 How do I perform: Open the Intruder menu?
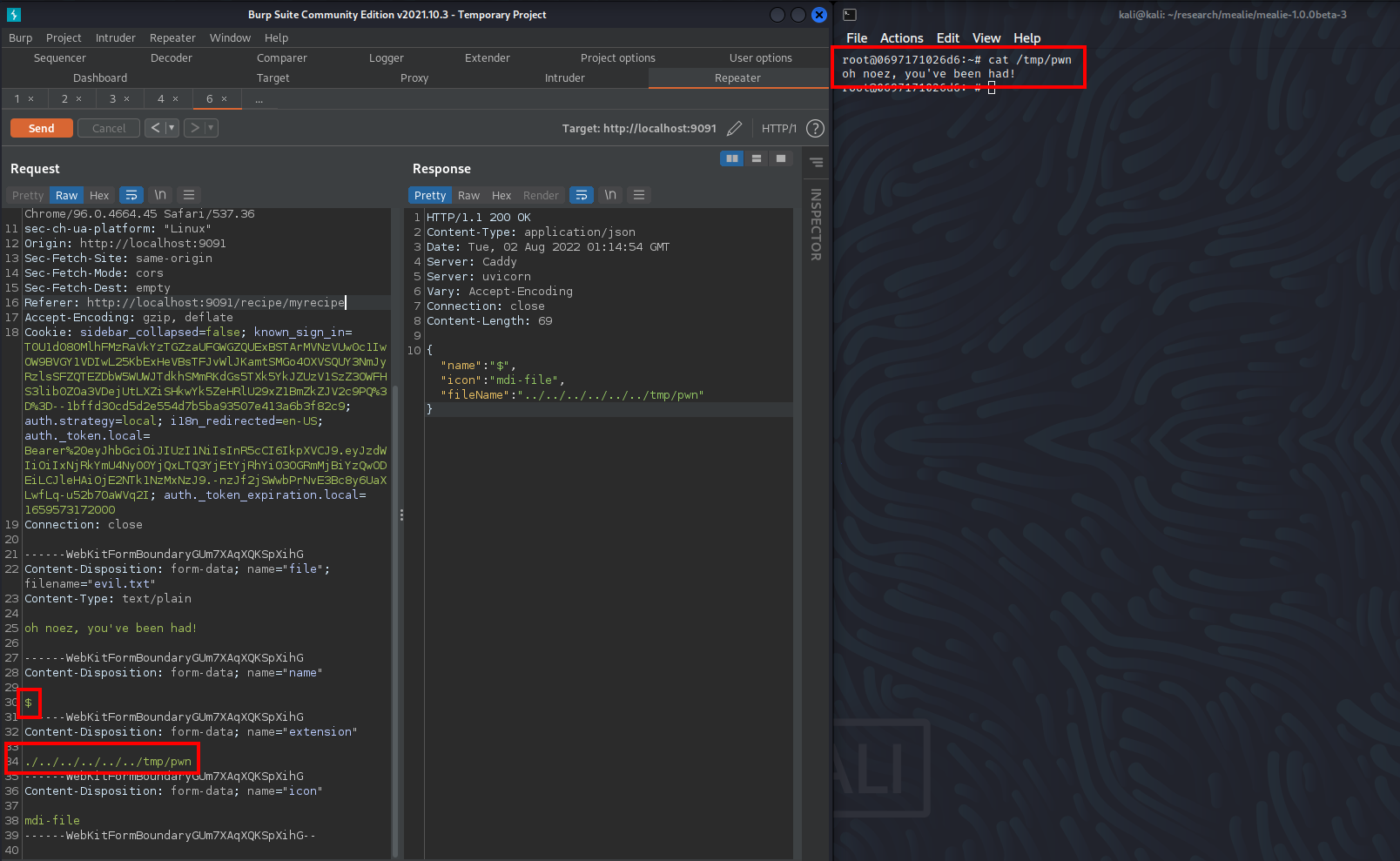[116, 37]
